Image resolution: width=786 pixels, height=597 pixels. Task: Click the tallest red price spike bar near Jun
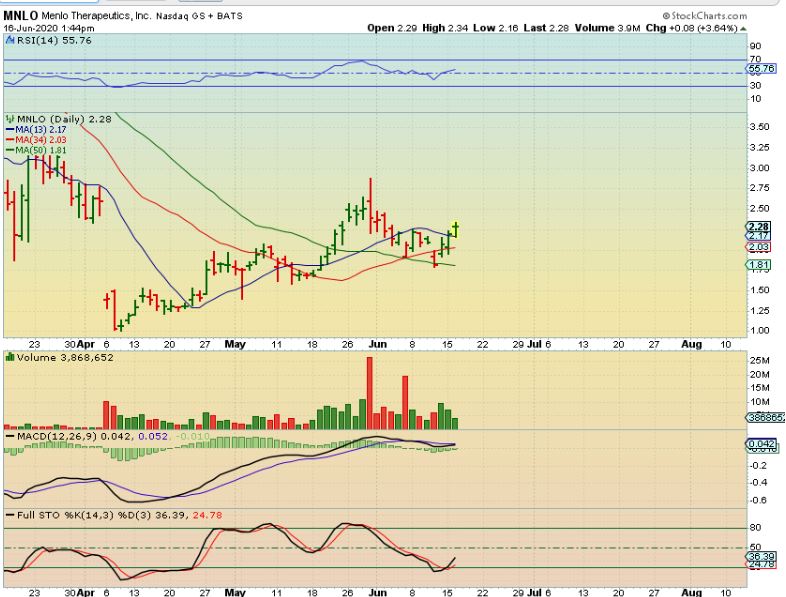coord(370,206)
